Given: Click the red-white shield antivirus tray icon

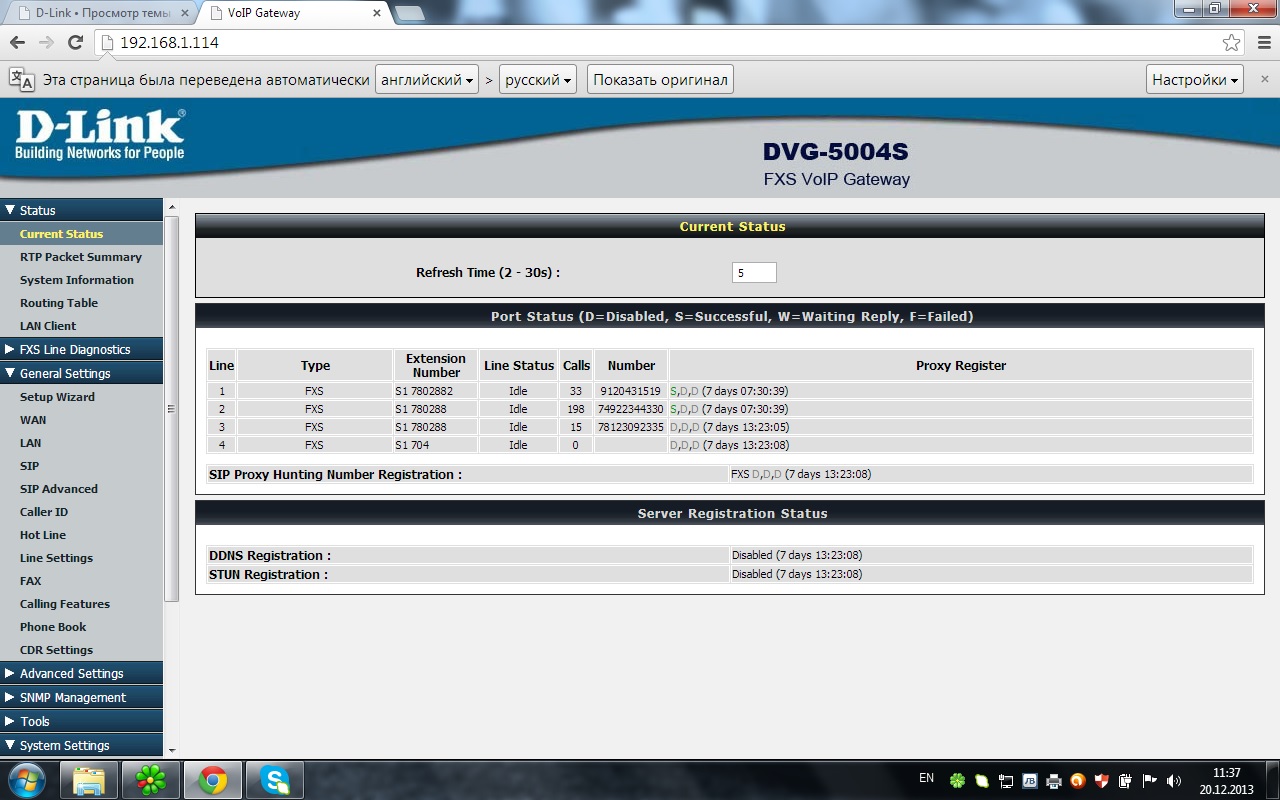Looking at the screenshot, I should [1102, 780].
